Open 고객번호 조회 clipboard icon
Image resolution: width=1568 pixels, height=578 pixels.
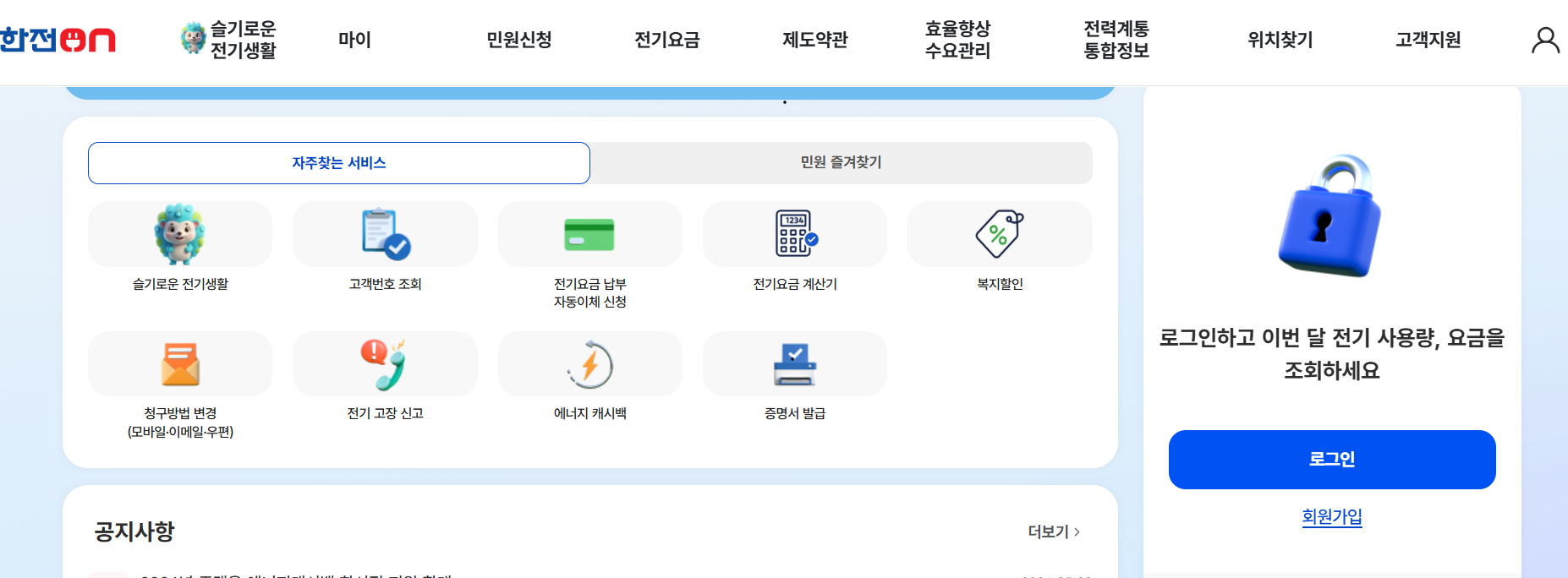[x=386, y=234]
